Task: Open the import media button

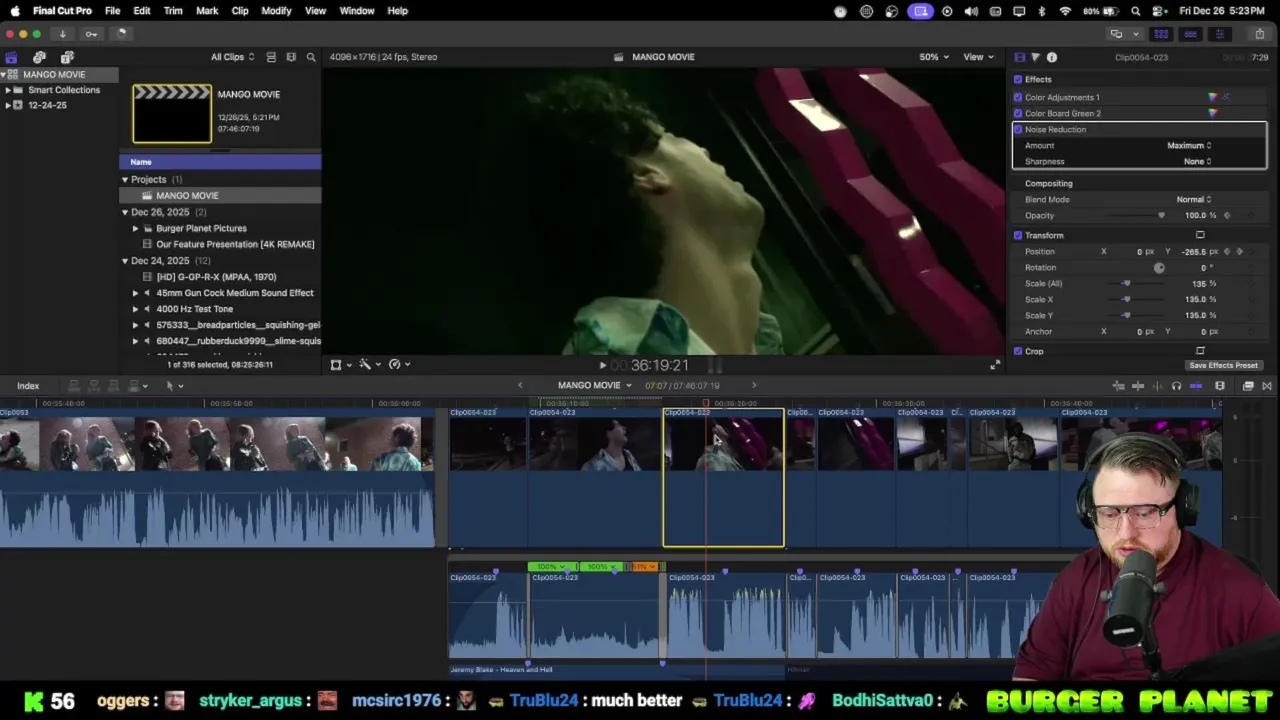Action: tap(62, 33)
